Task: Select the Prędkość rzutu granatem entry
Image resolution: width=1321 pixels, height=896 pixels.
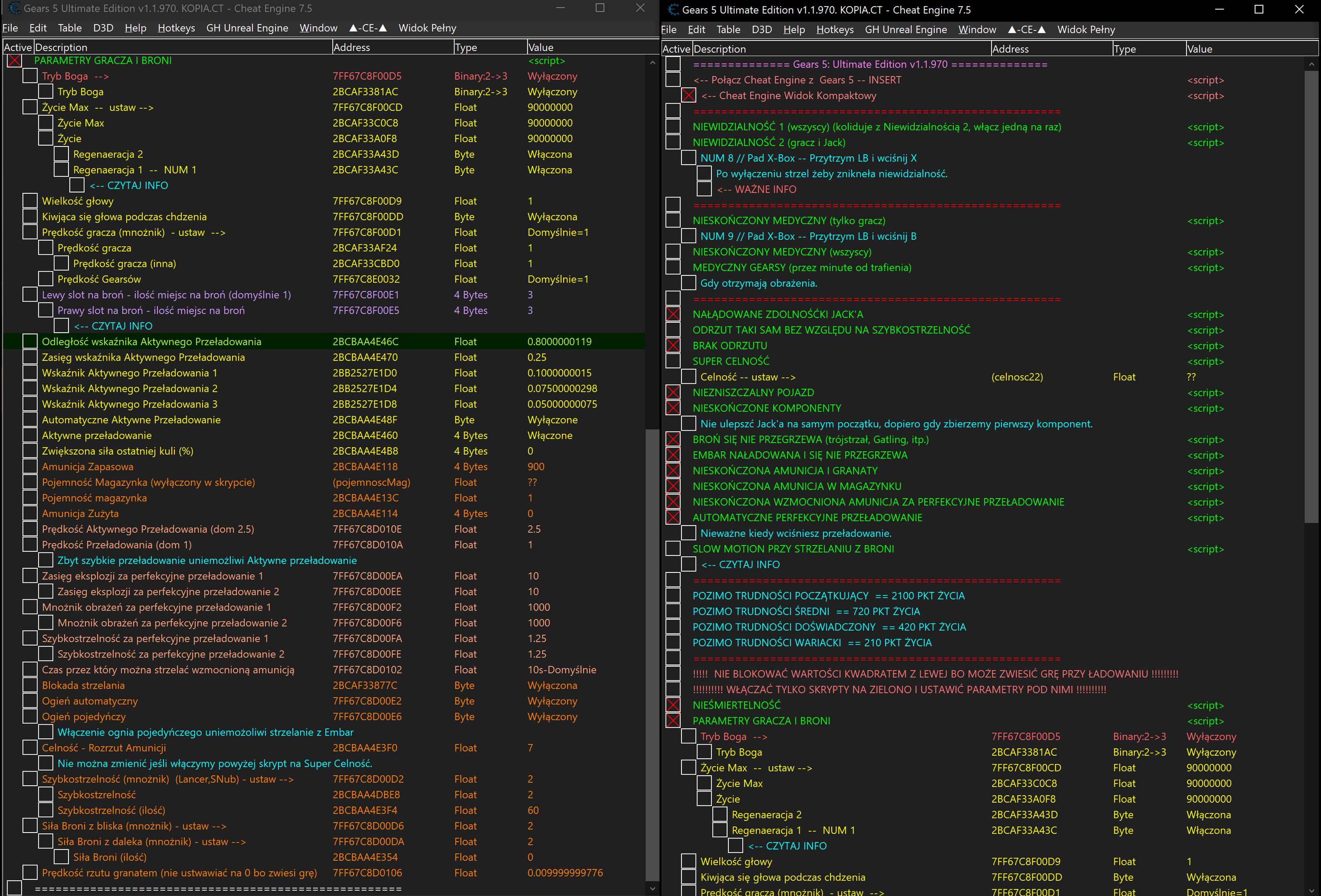Action: [324, 873]
